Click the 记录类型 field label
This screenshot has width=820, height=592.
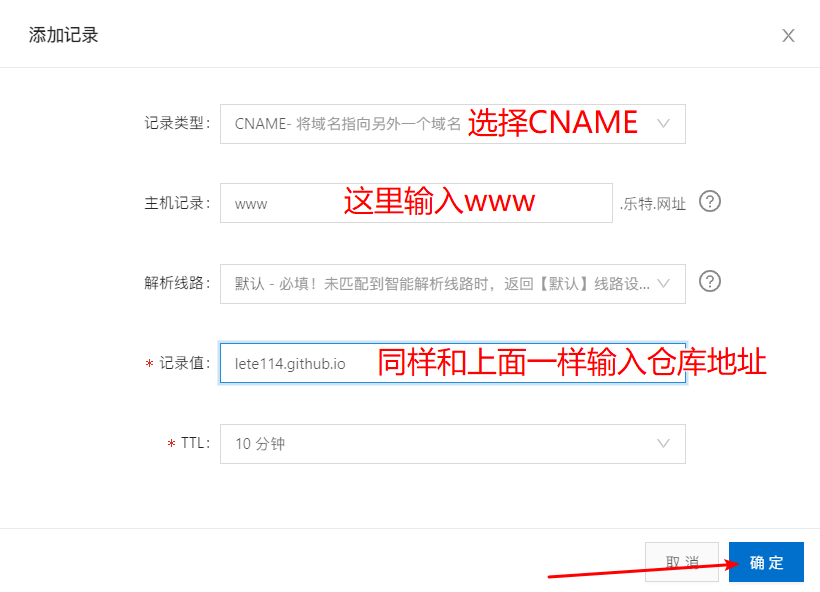click(x=177, y=123)
